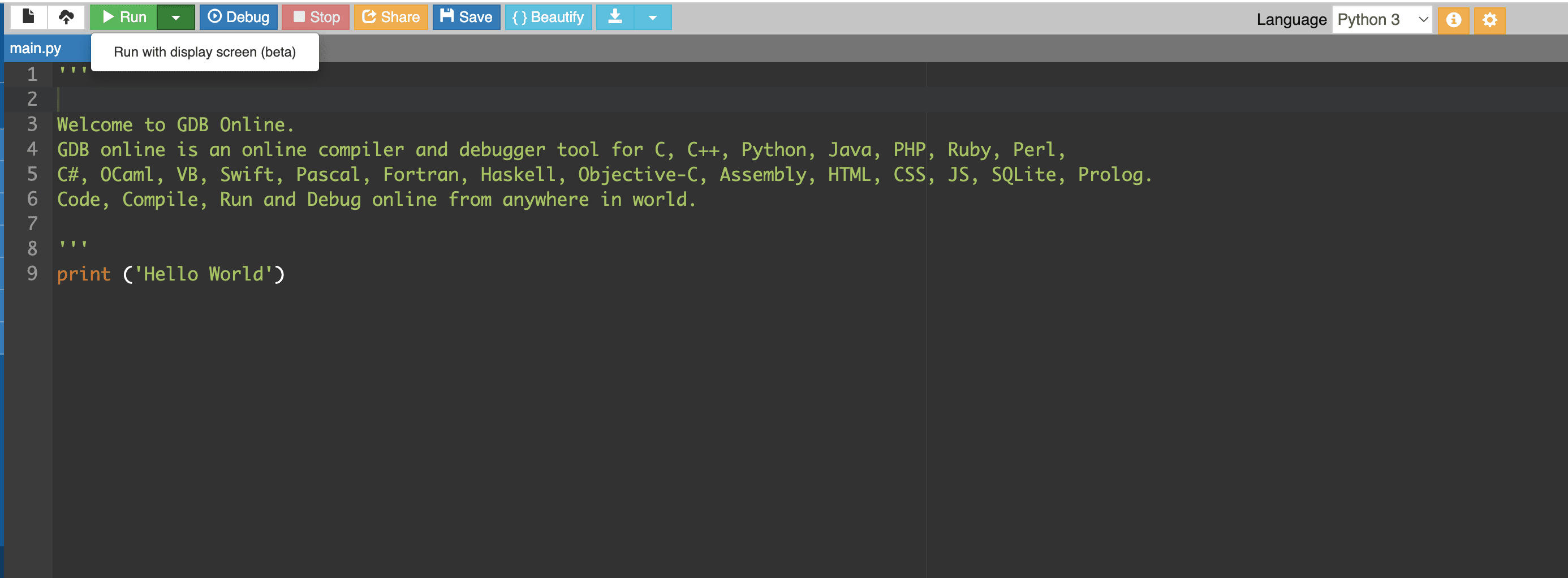Open editor settings with the gear icon
Image resolution: width=1568 pixels, height=578 pixels.
(x=1489, y=19)
